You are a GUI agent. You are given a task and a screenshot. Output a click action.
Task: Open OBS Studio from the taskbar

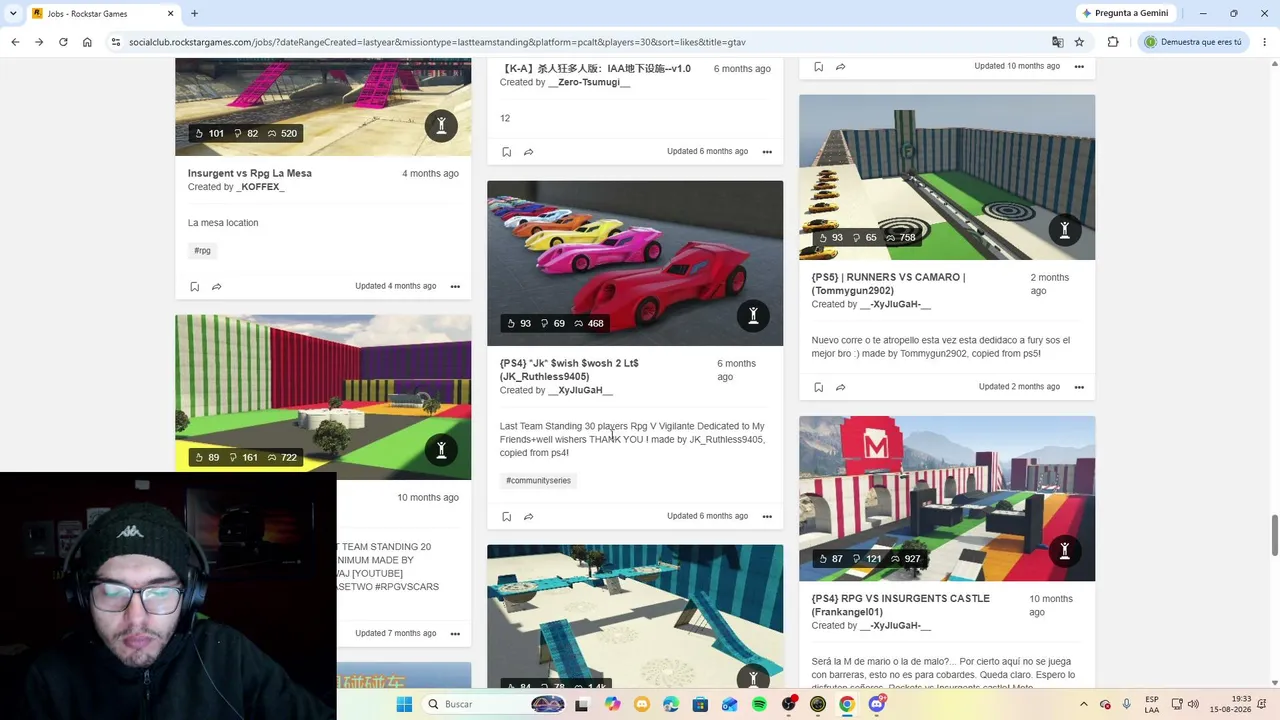789,704
